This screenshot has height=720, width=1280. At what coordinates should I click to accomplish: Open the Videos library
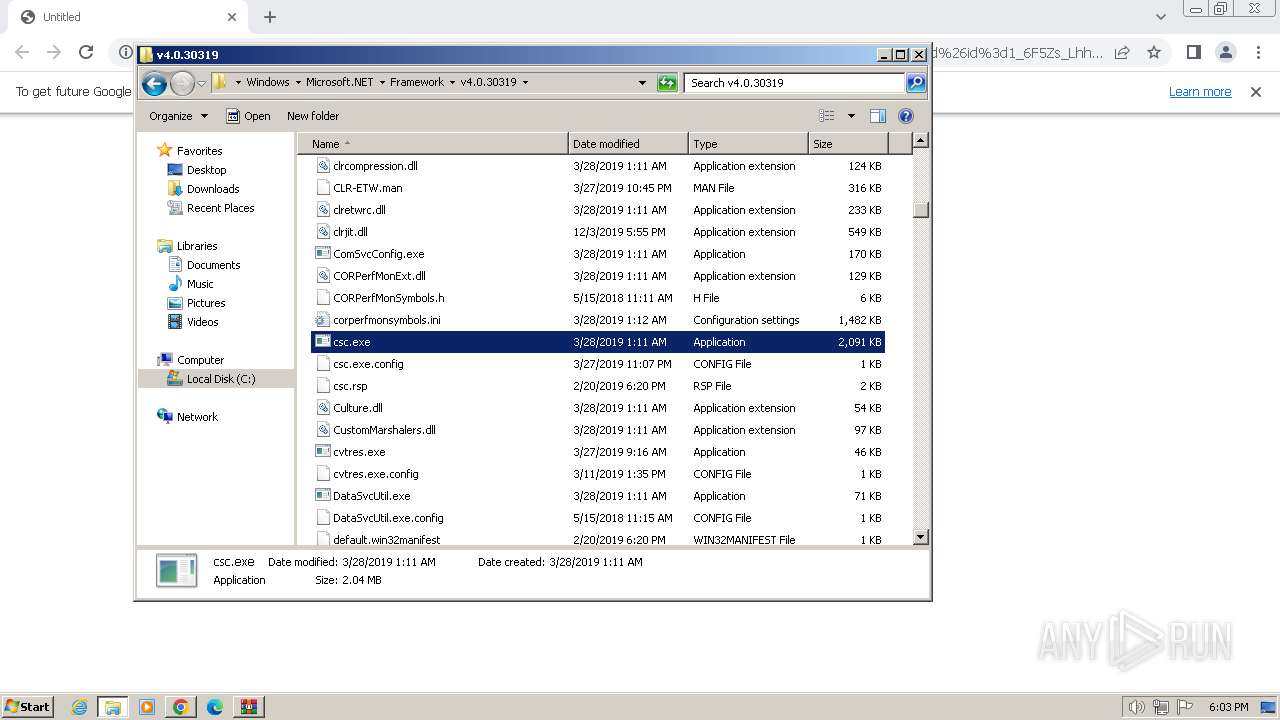202,322
